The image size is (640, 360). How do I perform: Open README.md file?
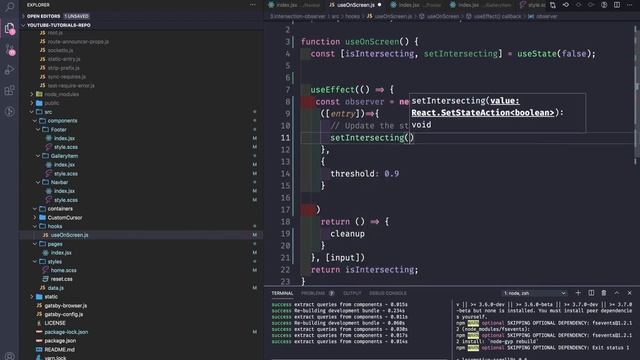[x=59, y=350]
